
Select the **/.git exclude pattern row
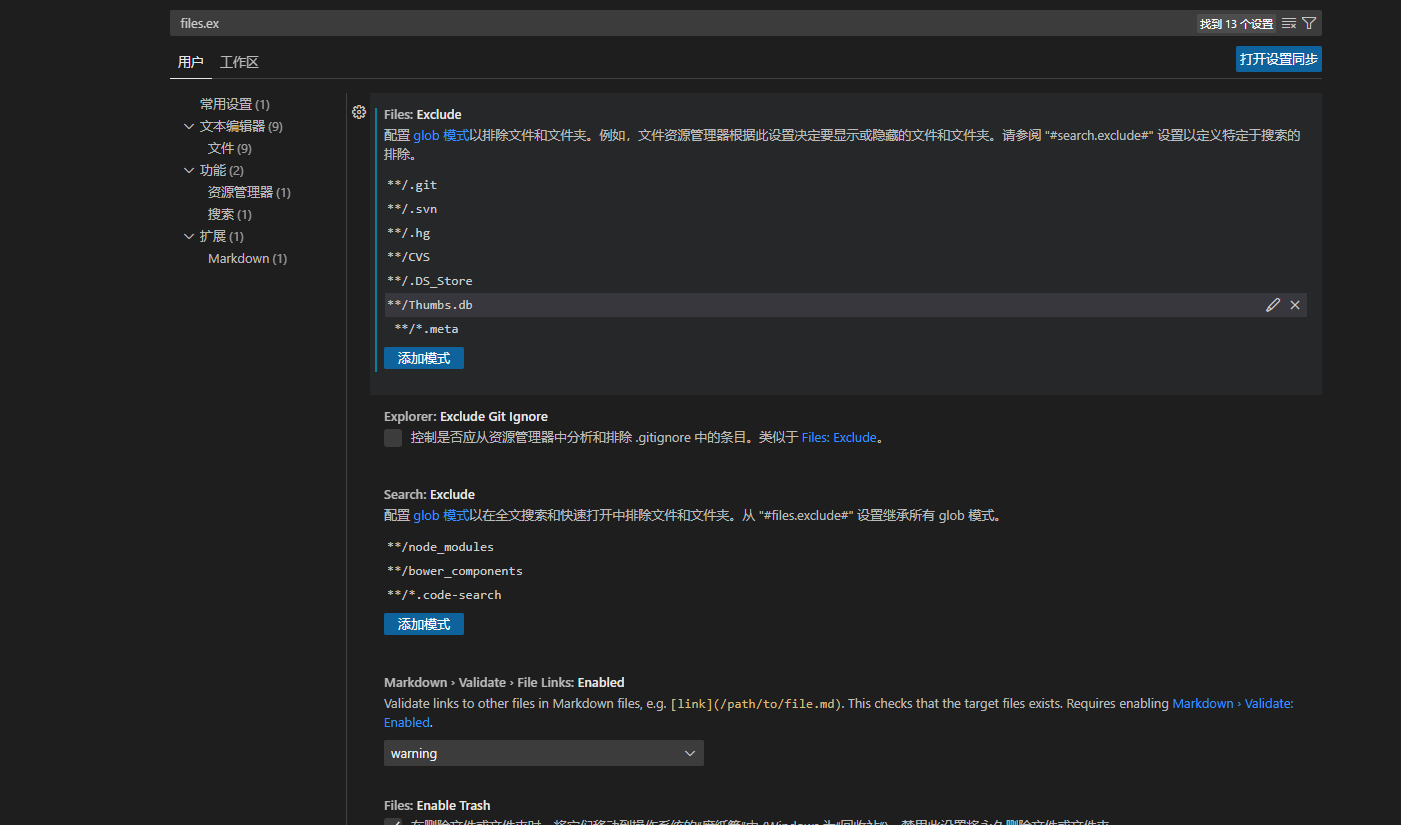point(845,185)
